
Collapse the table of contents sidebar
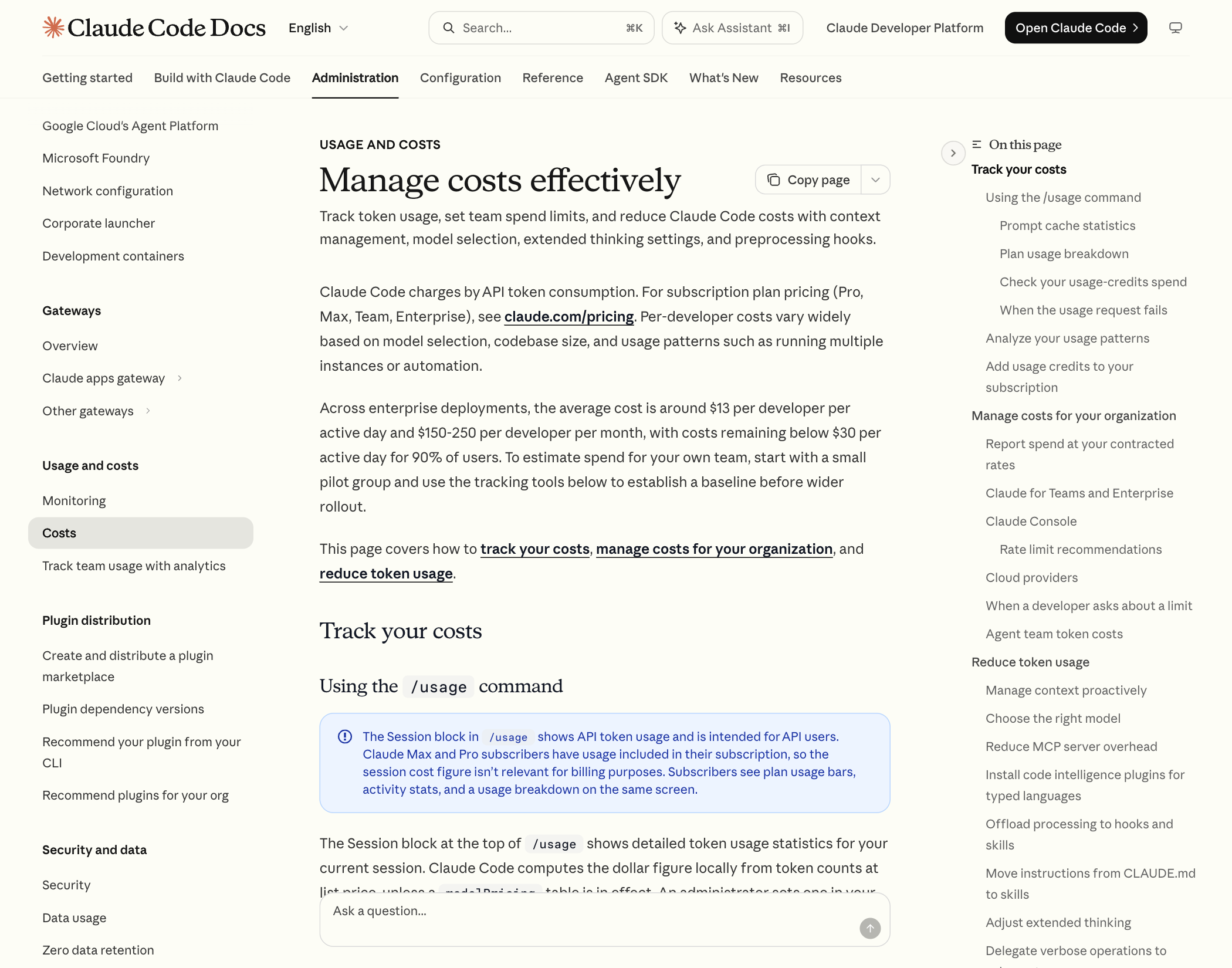pos(953,153)
